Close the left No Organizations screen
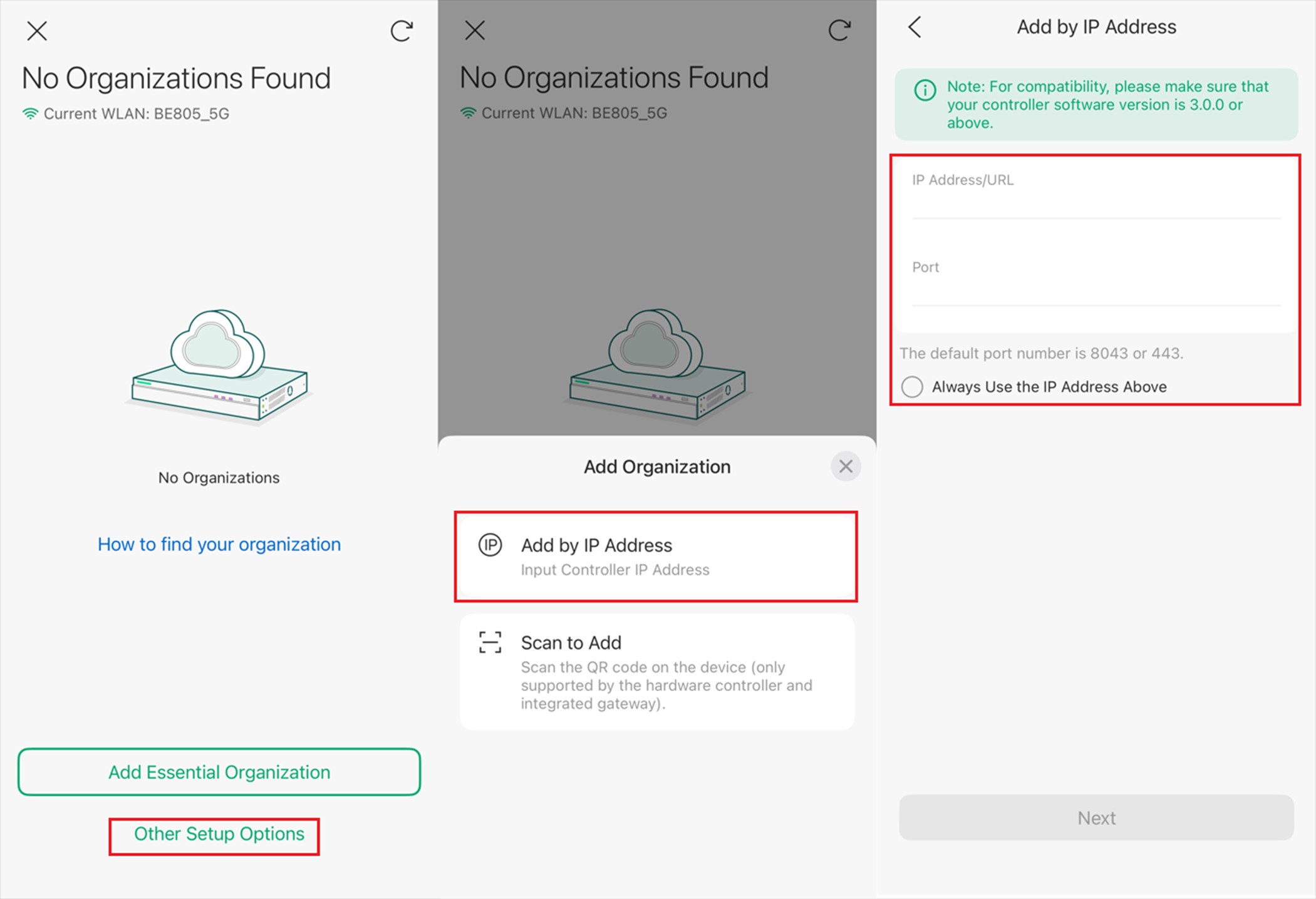The height and width of the screenshot is (899, 1316). (37, 31)
